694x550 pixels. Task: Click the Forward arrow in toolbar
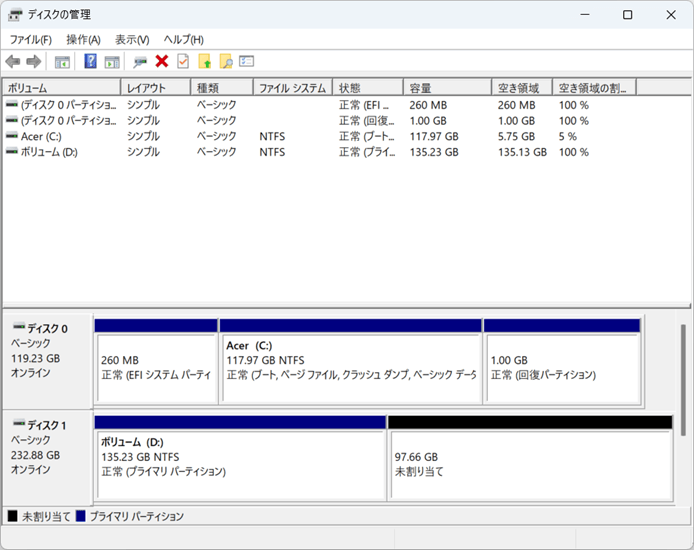[33, 62]
